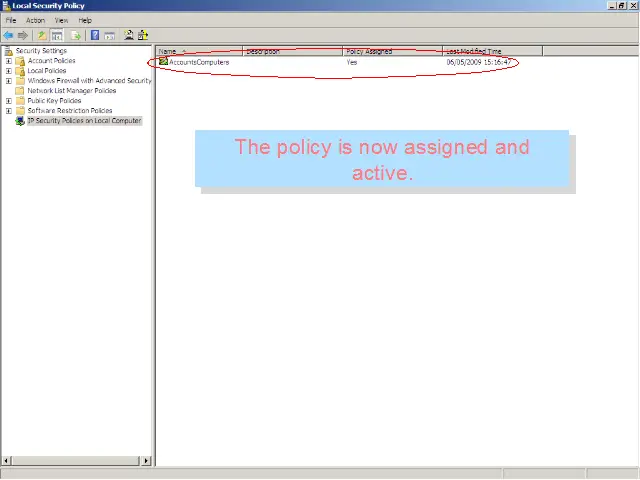Image resolution: width=640 pixels, height=480 pixels.
Task: Toggle the Show/Hide Console Tree icon
Action: pos(57,35)
